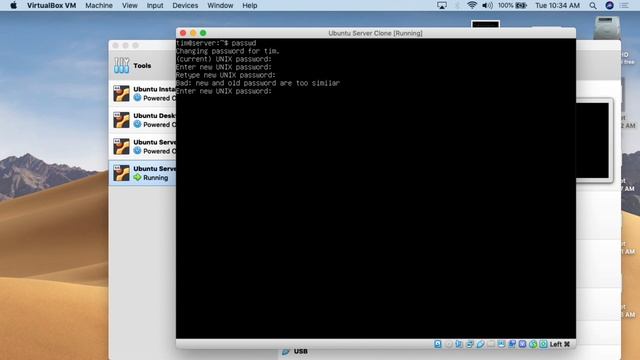Open the Help menu
640x360 pixels.
point(249,5)
